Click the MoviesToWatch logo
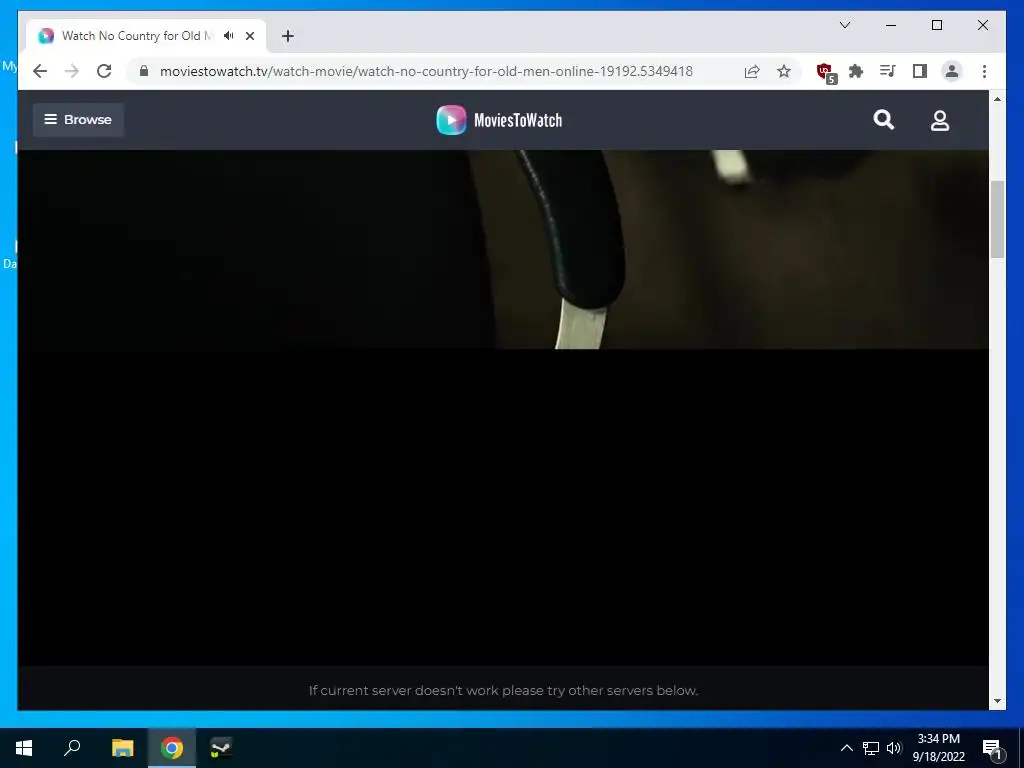 pos(500,120)
